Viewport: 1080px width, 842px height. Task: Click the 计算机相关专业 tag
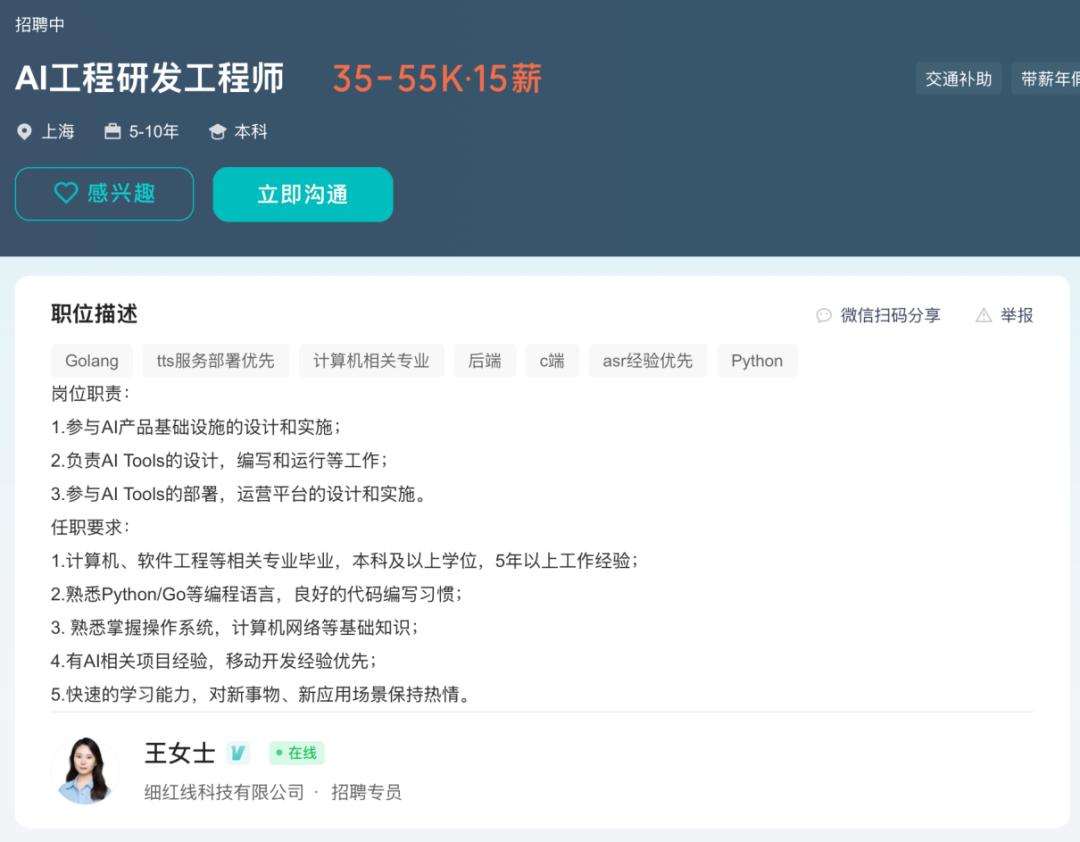pyautogui.click(x=371, y=361)
